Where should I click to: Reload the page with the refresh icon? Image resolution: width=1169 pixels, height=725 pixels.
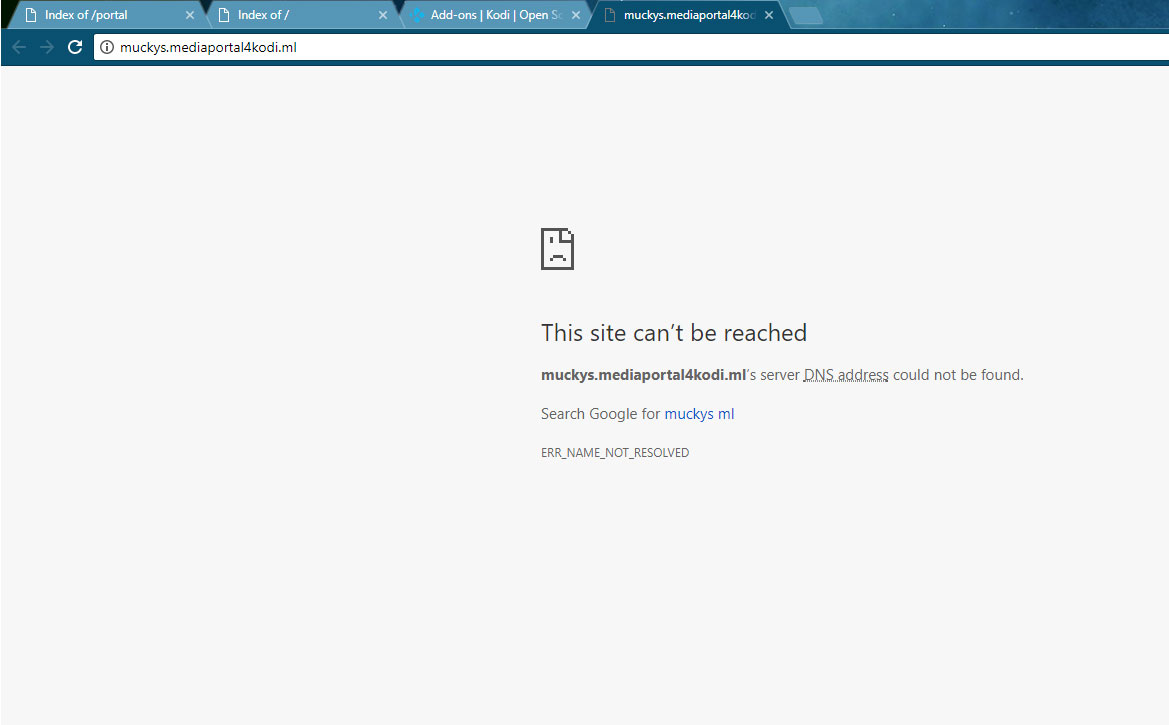(x=75, y=47)
